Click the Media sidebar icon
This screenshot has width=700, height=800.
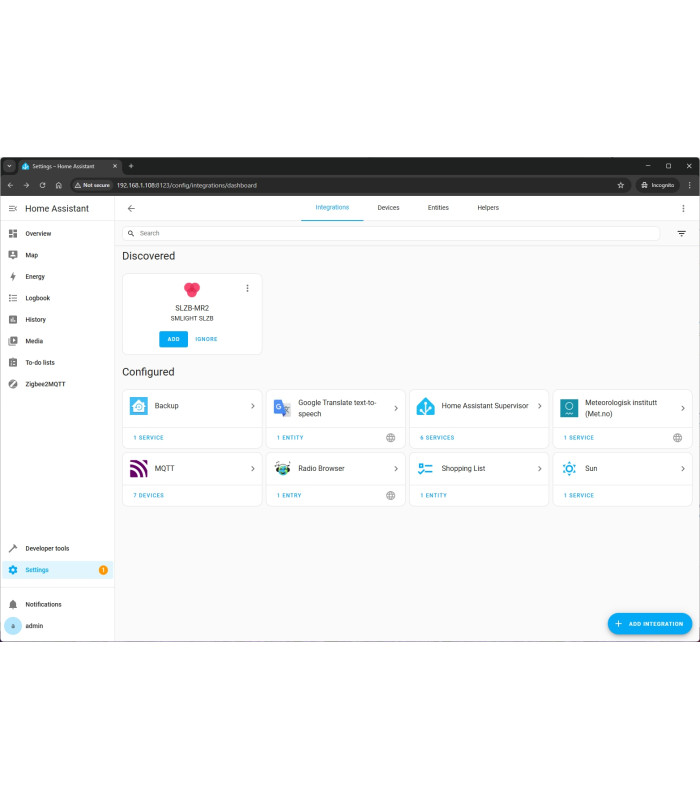14,341
